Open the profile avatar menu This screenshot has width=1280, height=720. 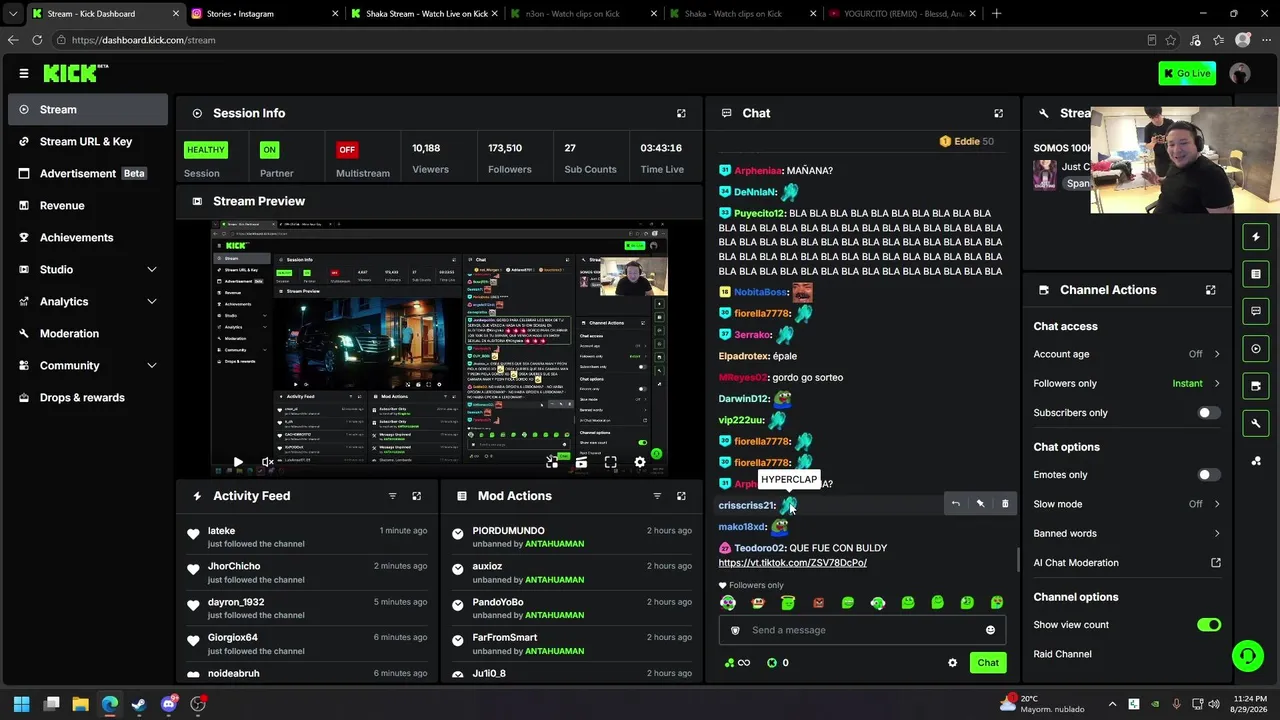point(1240,73)
